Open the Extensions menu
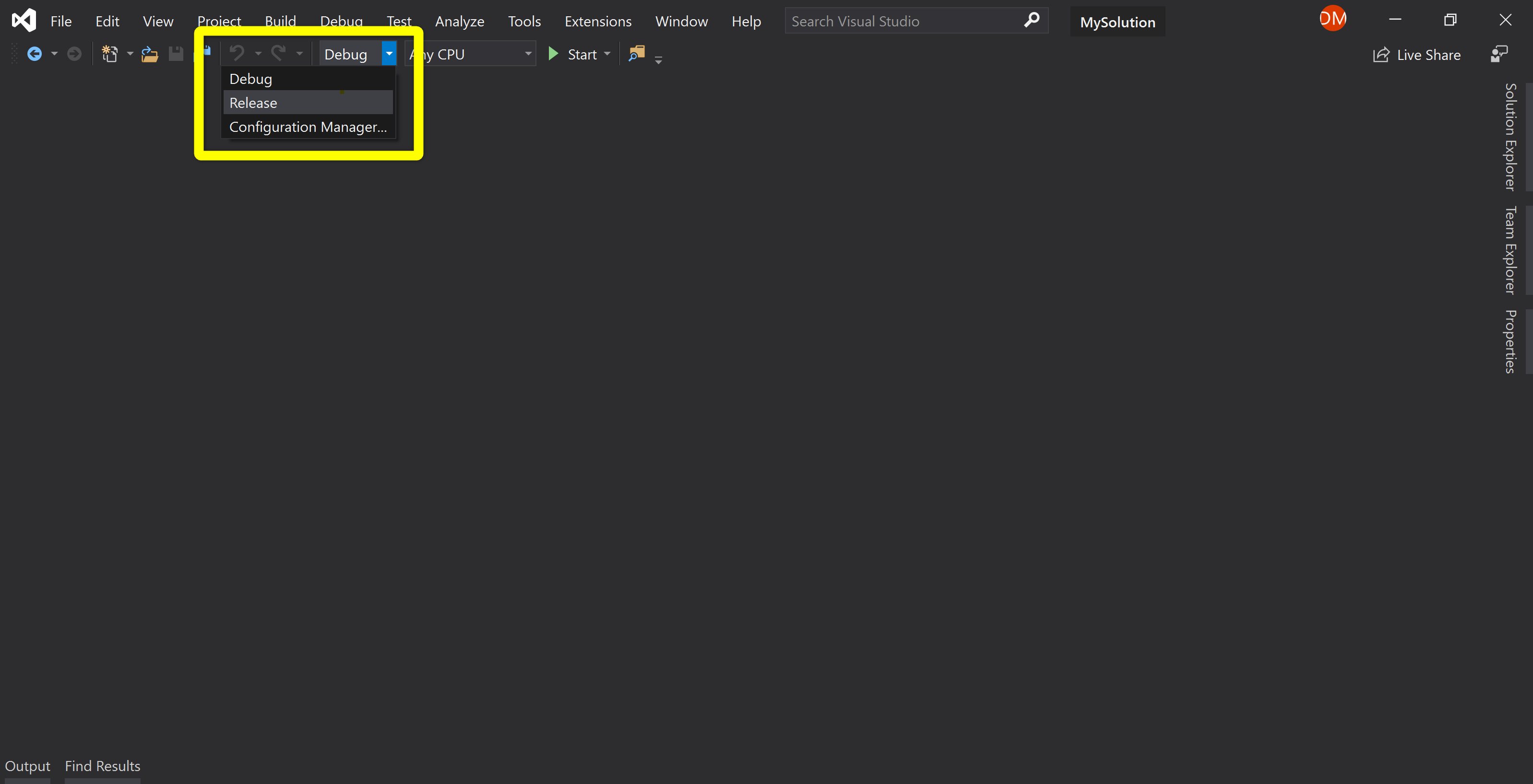The height and width of the screenshot is (784, 1533). [598, 21]
